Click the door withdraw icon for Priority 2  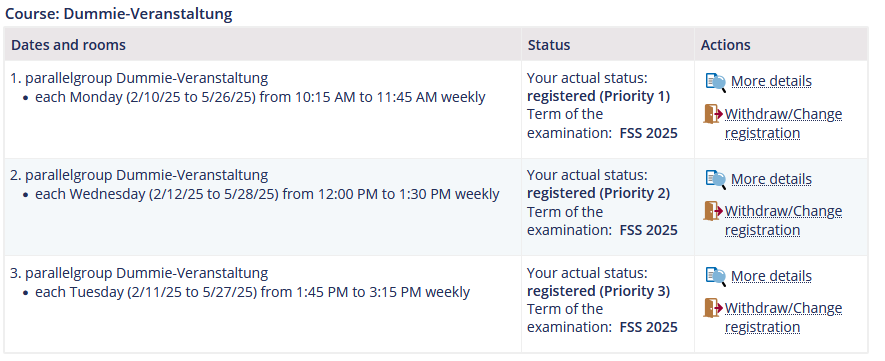(713, 211)
